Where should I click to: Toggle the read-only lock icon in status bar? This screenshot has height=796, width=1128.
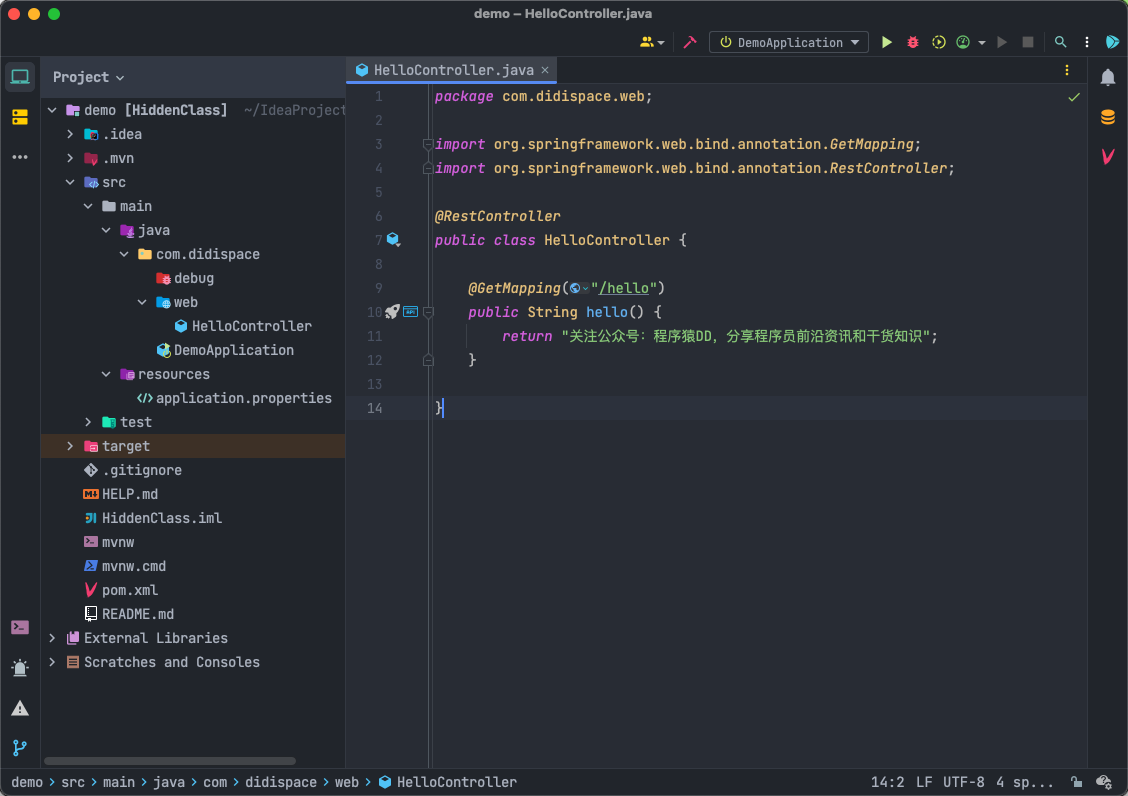(1076, 782)
